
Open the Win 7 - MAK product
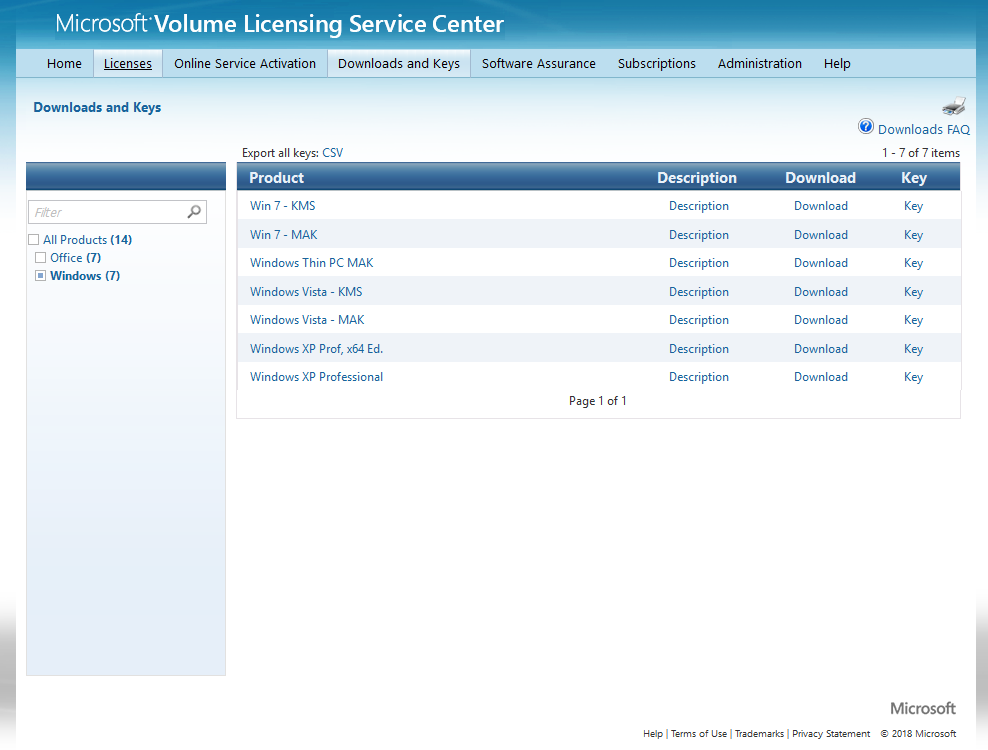pos(284,234)
